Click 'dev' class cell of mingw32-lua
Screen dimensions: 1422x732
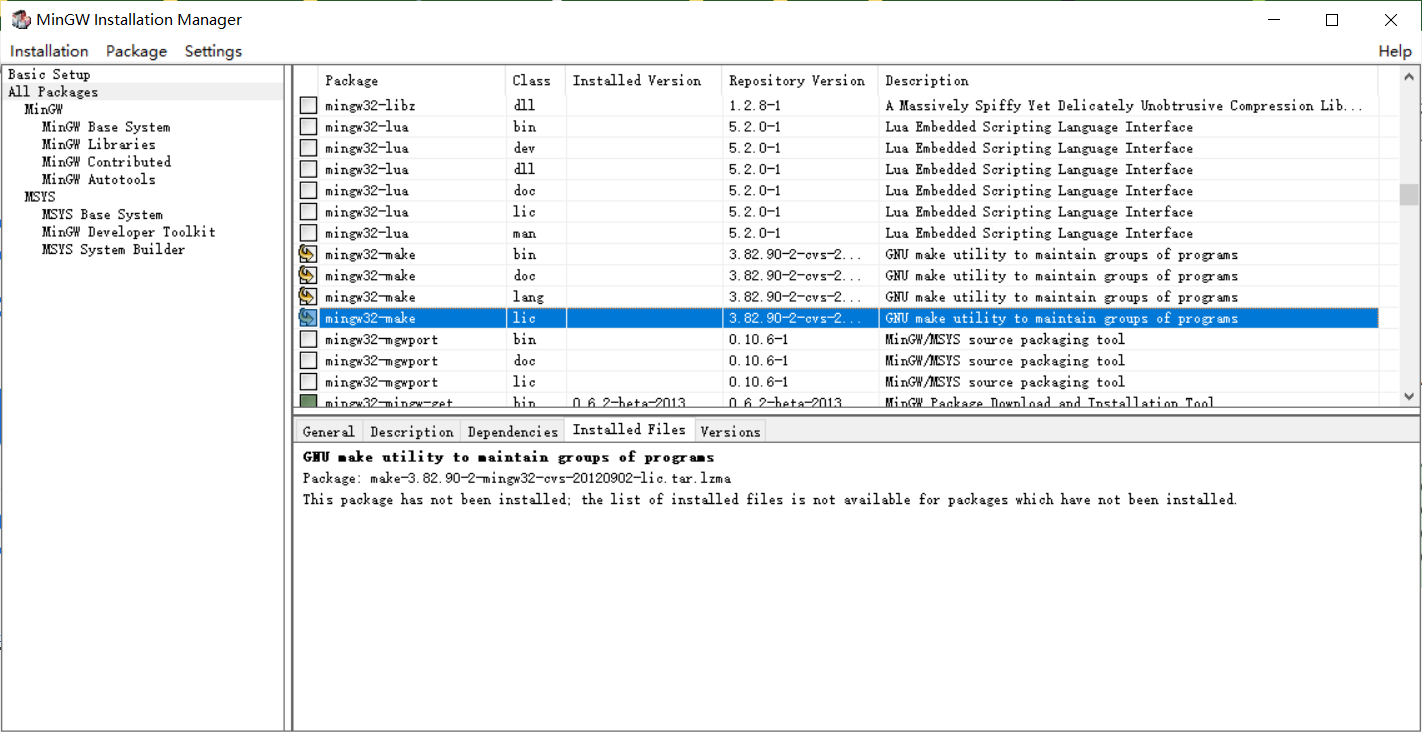pyautogui.click(x=524, y=148)
